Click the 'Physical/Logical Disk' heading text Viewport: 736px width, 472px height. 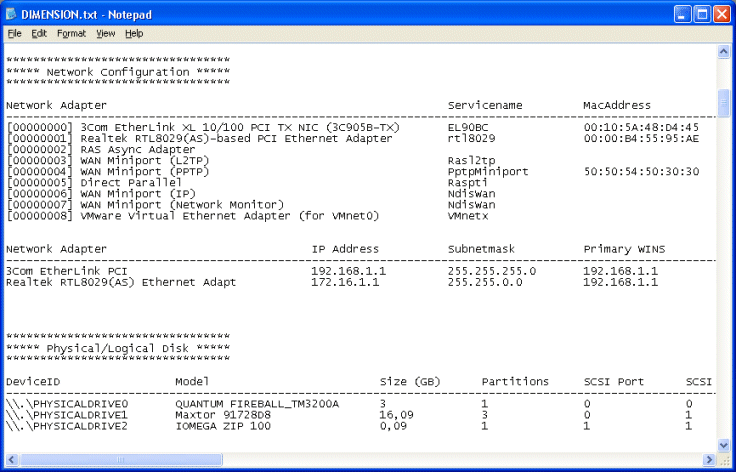[x=118, y=348]
